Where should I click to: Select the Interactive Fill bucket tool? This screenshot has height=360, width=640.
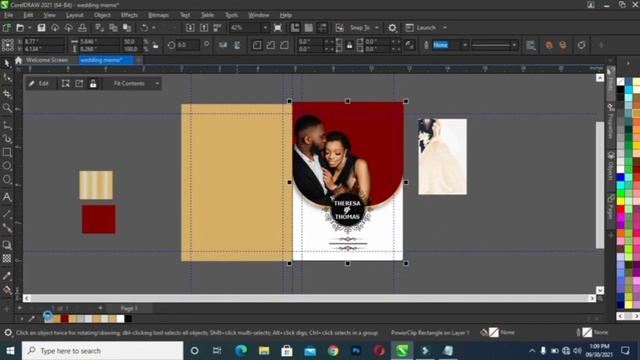pyautogui.click(x=7, y=291)
